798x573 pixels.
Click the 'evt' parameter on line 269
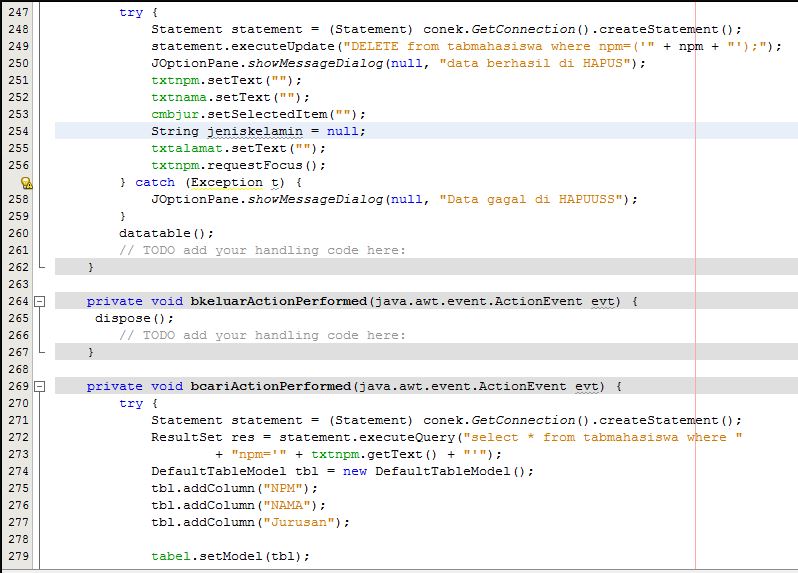click(x=587, y=386)
